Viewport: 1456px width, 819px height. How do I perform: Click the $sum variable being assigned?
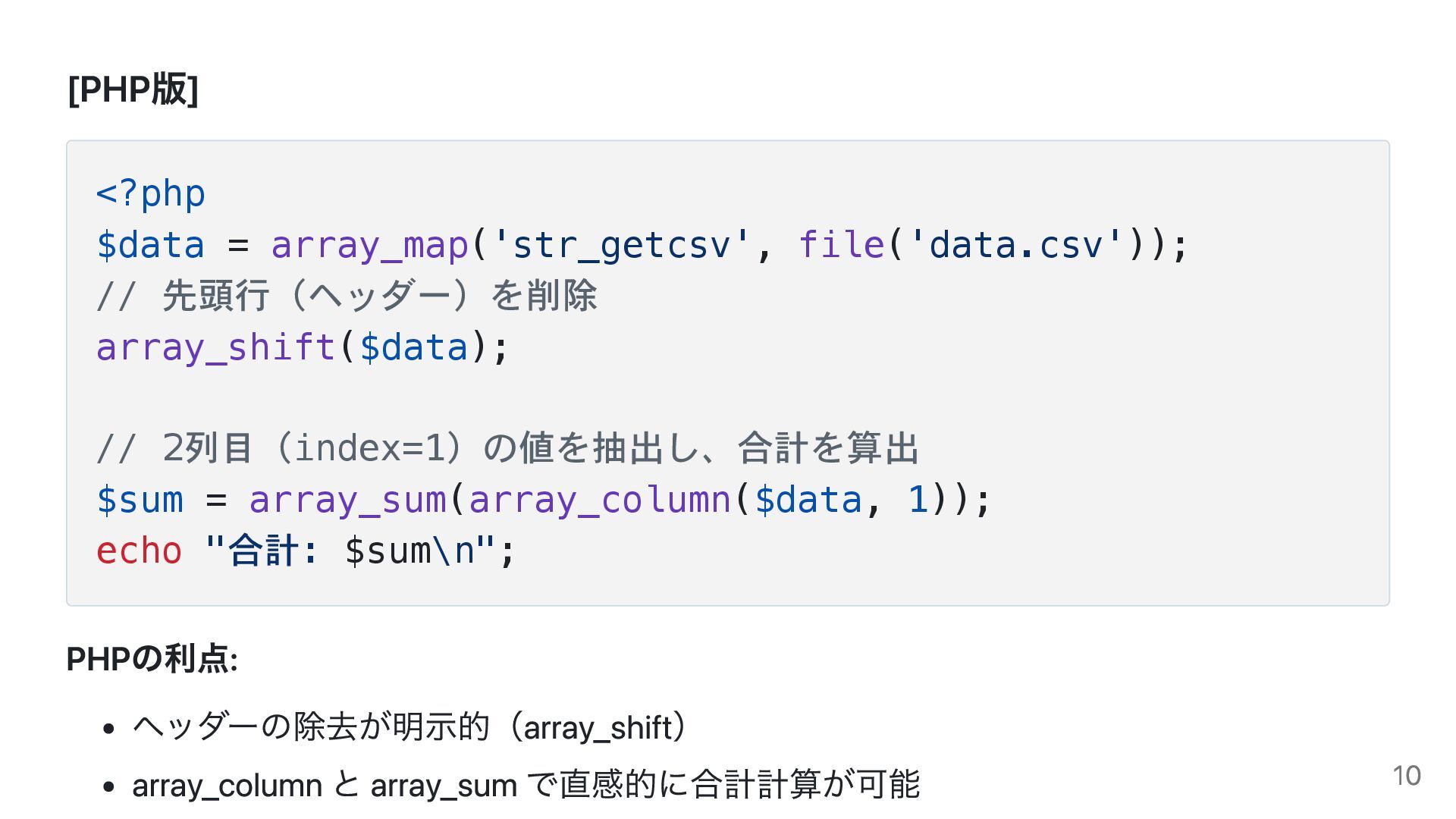point(140,500)
